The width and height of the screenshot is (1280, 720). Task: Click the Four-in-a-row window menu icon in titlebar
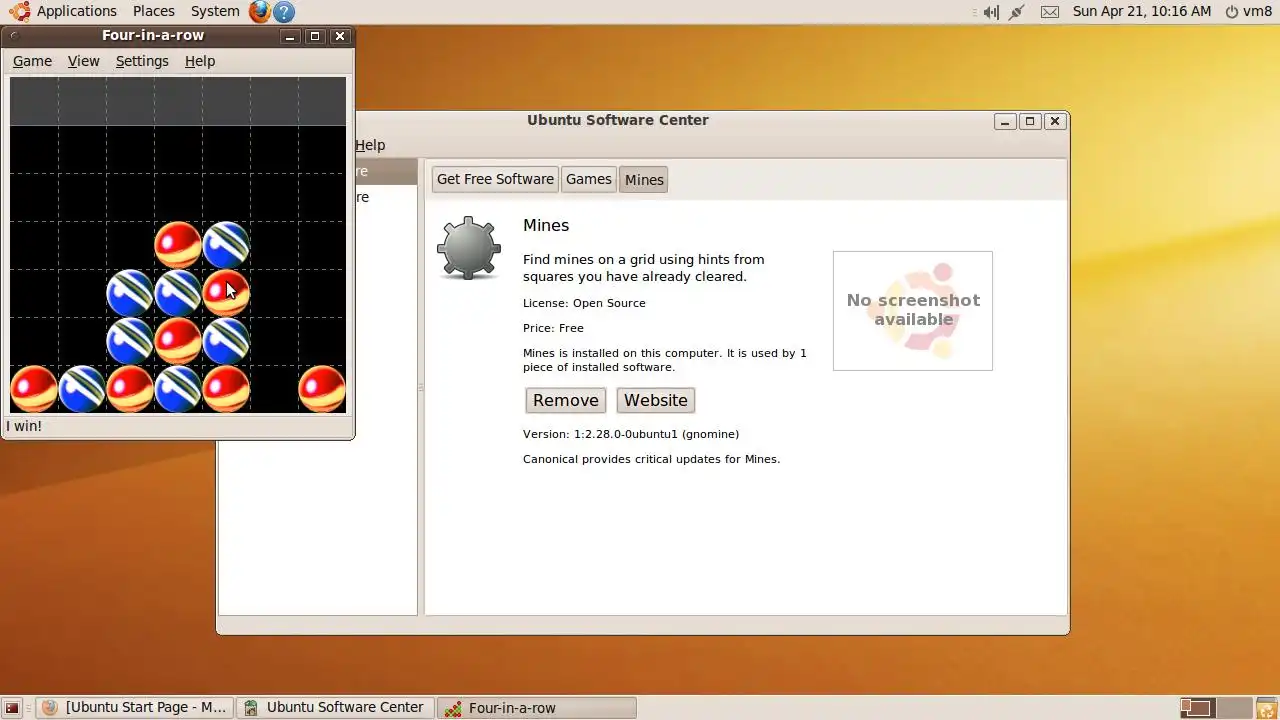click(14, 36)
